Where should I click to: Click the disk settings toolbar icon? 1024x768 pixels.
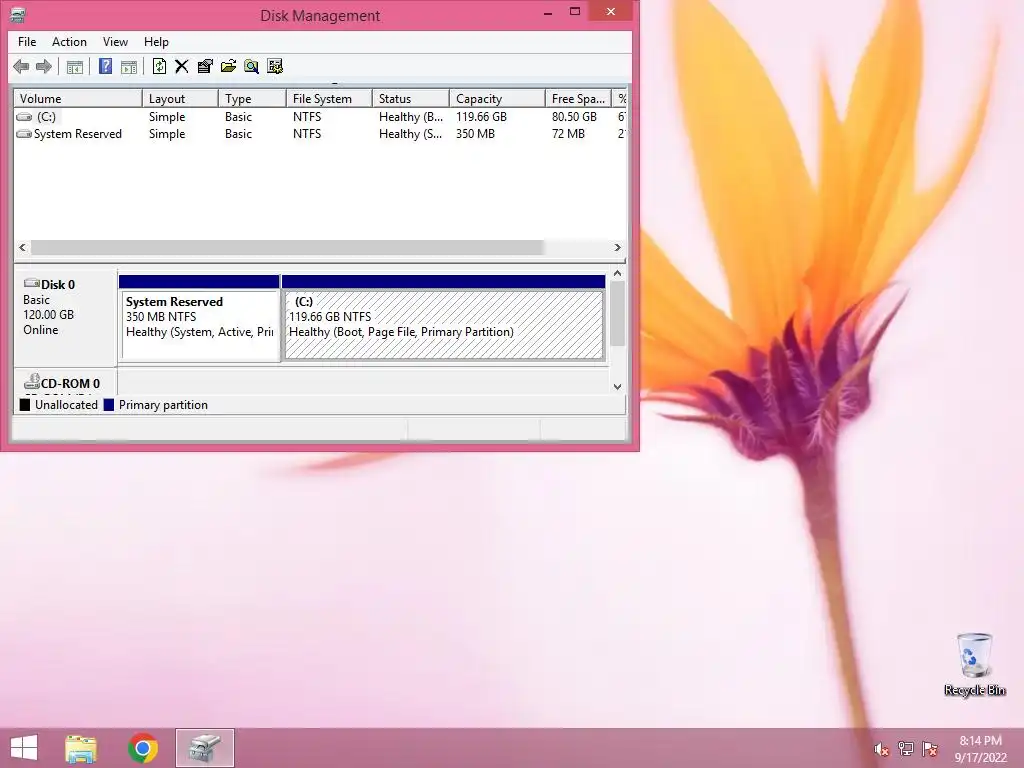coord(275,66)
